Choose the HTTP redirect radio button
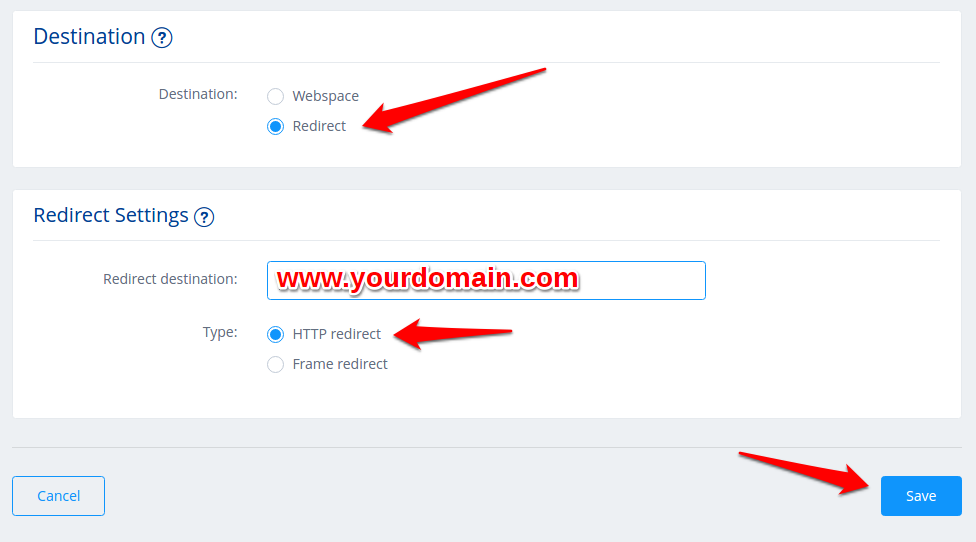Image resolution: width=976 pixels, height=542 pixels. click(x=275, y=334)
